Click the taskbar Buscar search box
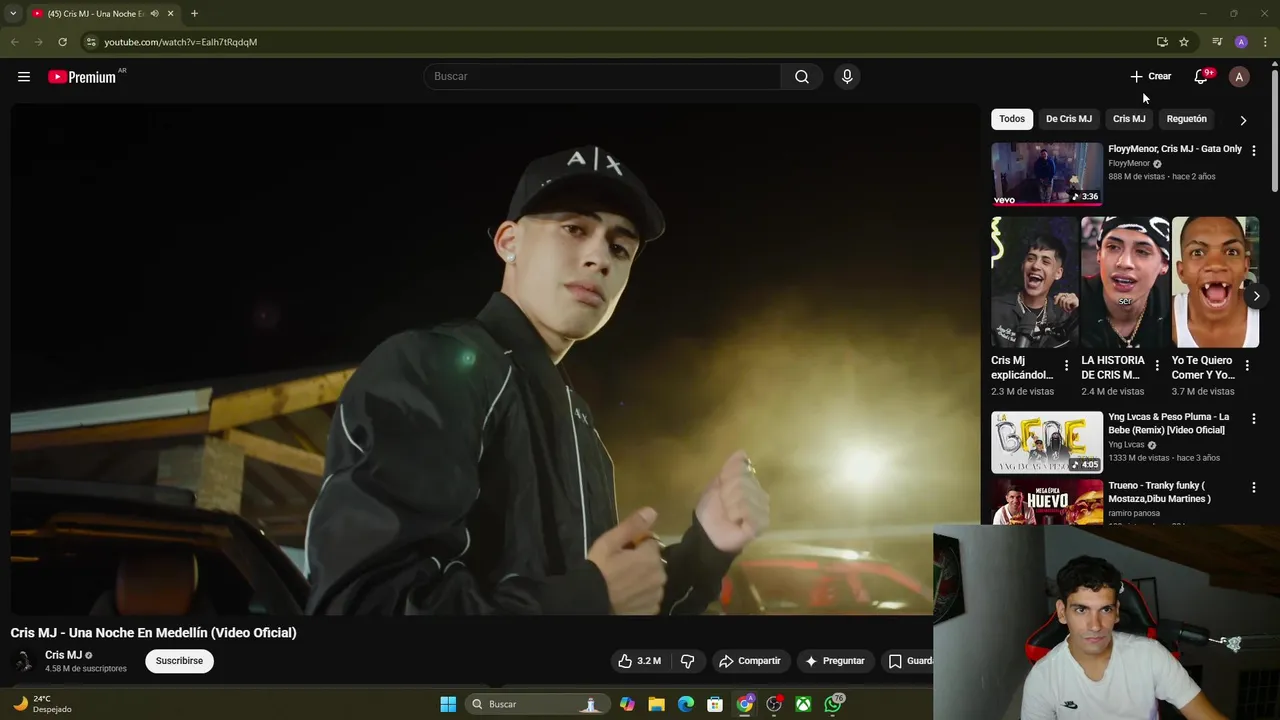 click(x=537, y=704)
